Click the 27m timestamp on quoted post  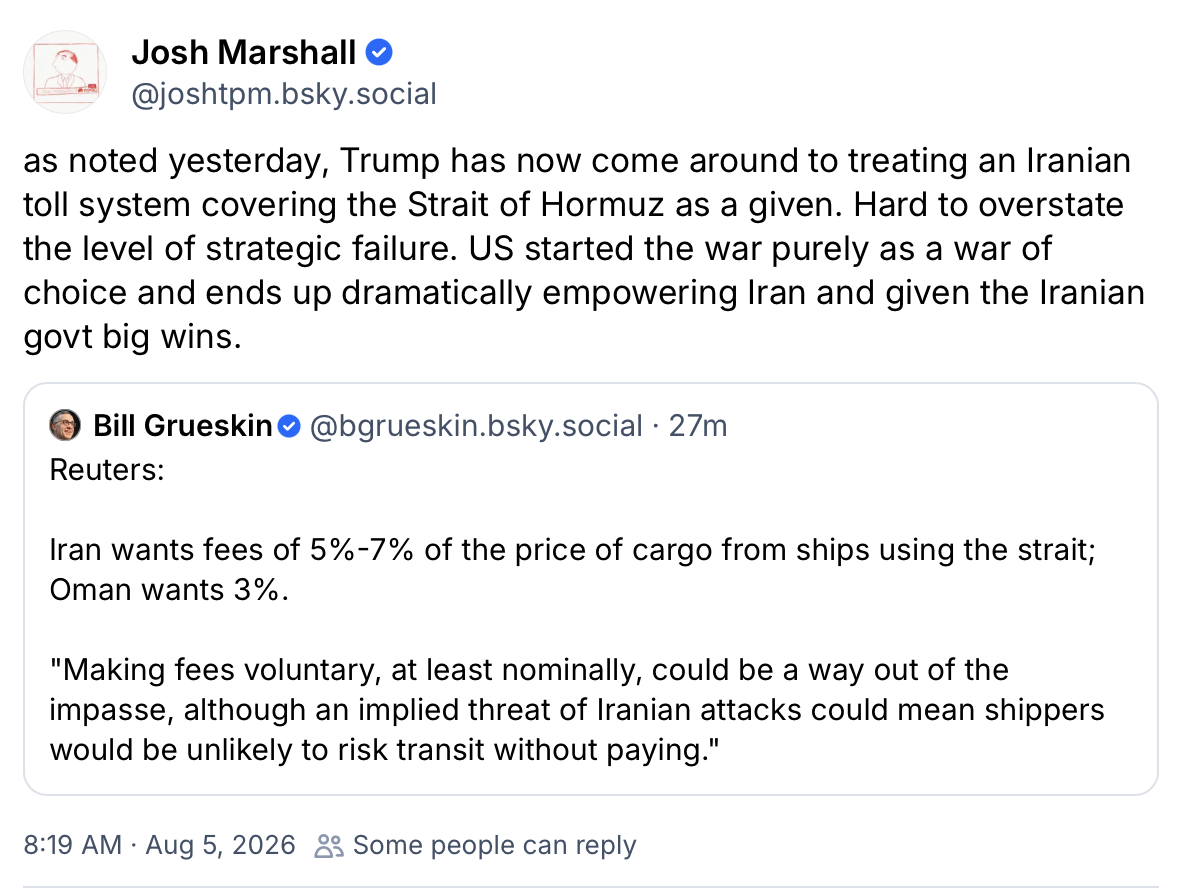pos(698,426)
